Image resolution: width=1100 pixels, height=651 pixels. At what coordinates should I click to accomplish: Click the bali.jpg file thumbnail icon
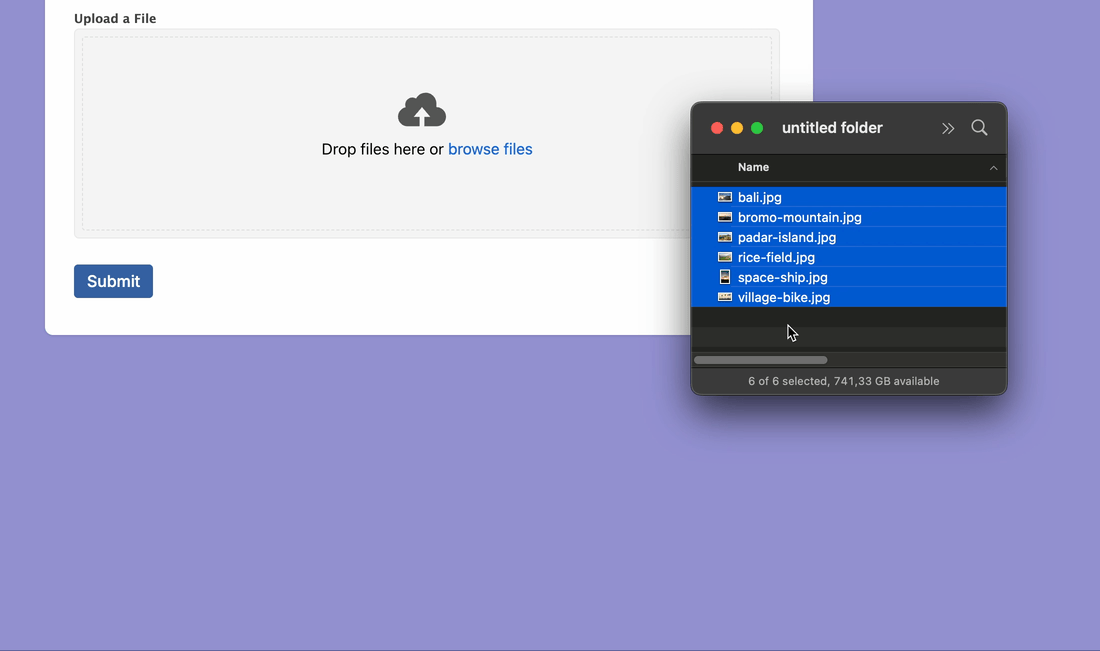[724, 197]
